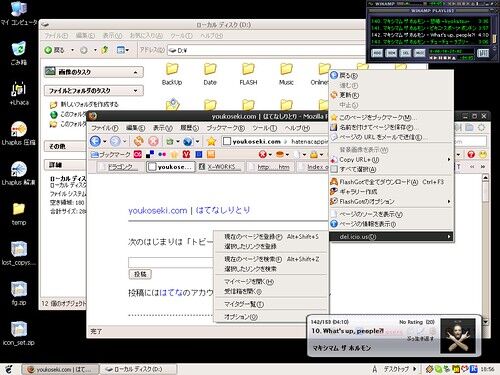
Task: Click the del.icio.us checkered icon in bookmarks toolbar
Action: point(150,154)
